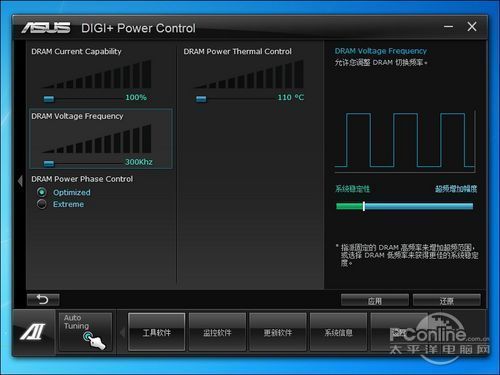The height and width of the screenshot is (375, 500).
Task: Open the 工具软件 tools menu
Action: 157,332
